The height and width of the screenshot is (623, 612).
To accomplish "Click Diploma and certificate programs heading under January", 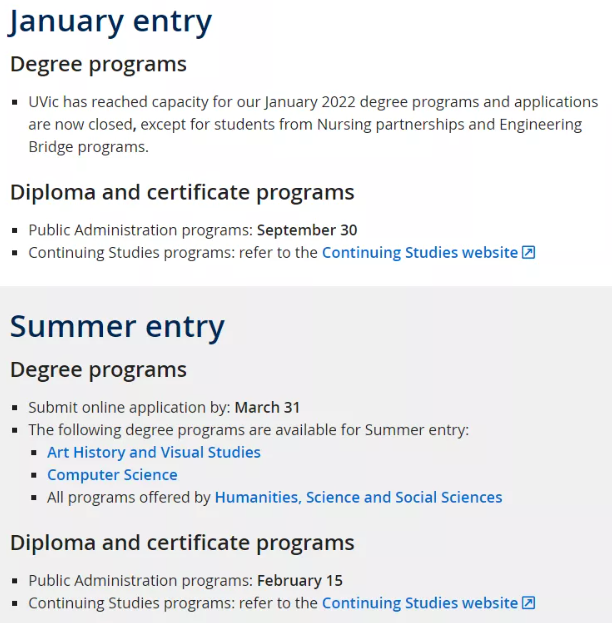I will pos(182,193).
